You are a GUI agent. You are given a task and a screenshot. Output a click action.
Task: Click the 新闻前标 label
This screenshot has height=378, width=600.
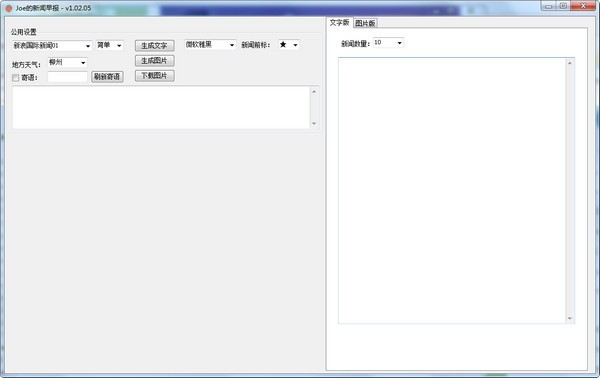(256, 45)
